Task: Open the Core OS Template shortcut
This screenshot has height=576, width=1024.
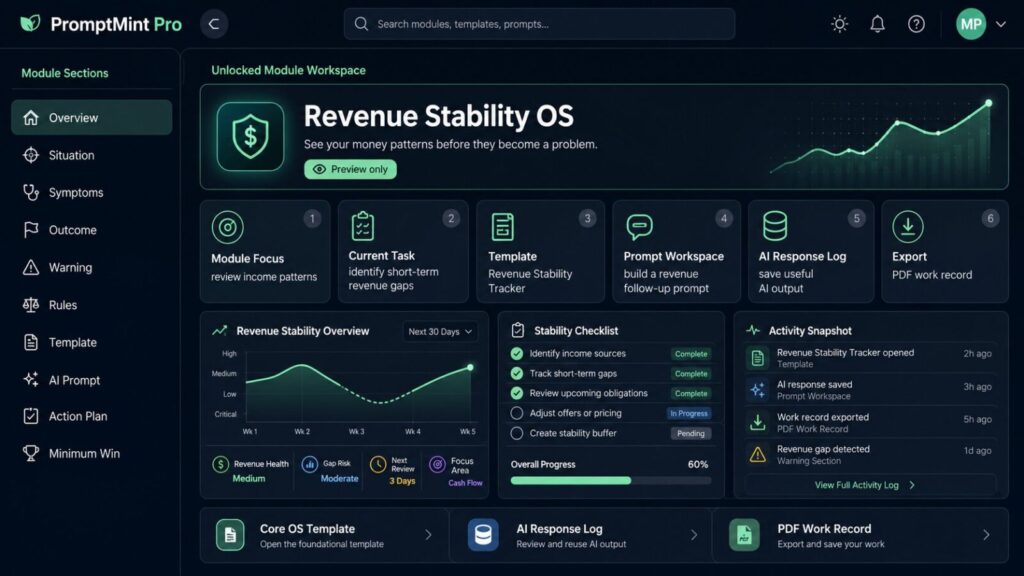Action: 325,535
